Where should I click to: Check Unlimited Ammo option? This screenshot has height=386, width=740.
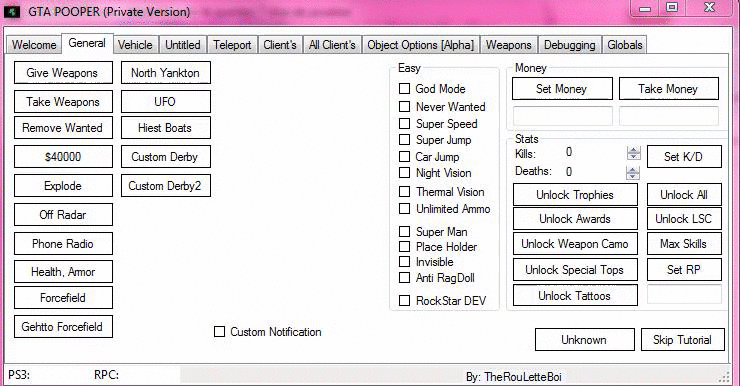click(404, 209)
